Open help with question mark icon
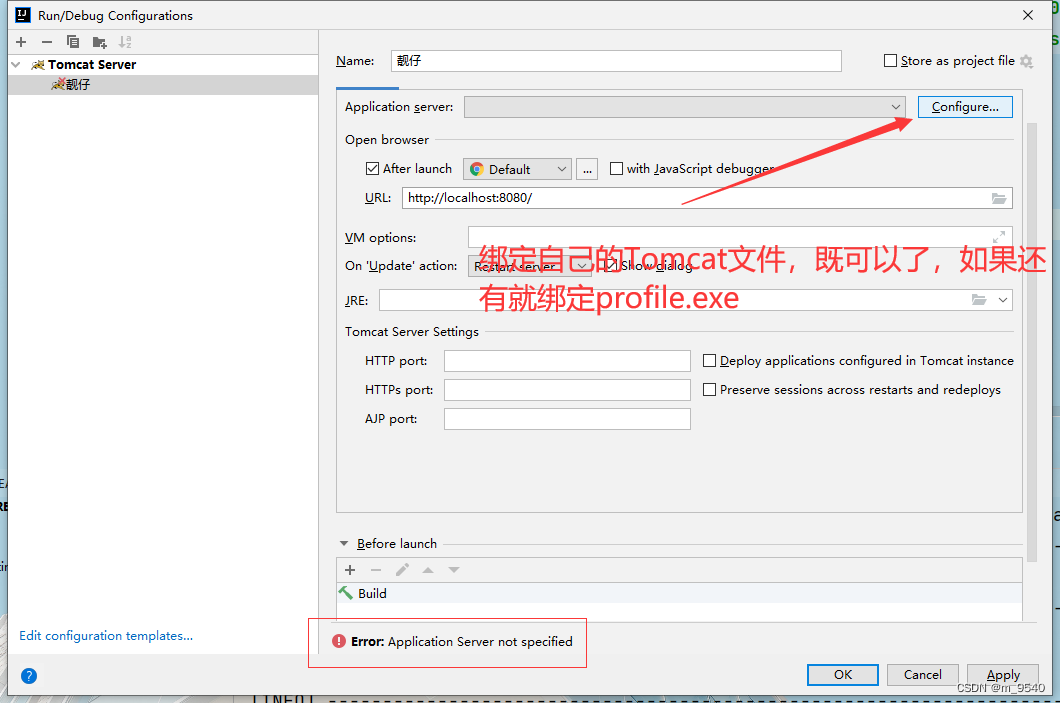 (x=28, y=675)
